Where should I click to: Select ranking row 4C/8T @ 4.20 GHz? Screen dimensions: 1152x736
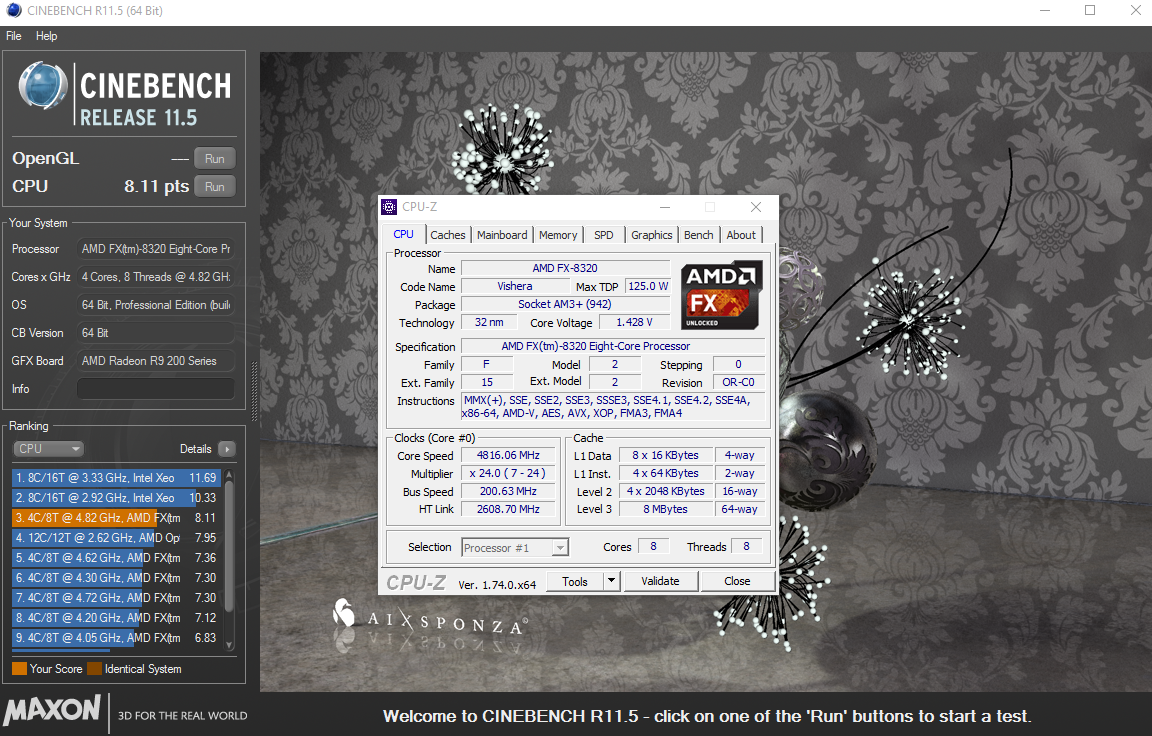[x=116, y=618]
